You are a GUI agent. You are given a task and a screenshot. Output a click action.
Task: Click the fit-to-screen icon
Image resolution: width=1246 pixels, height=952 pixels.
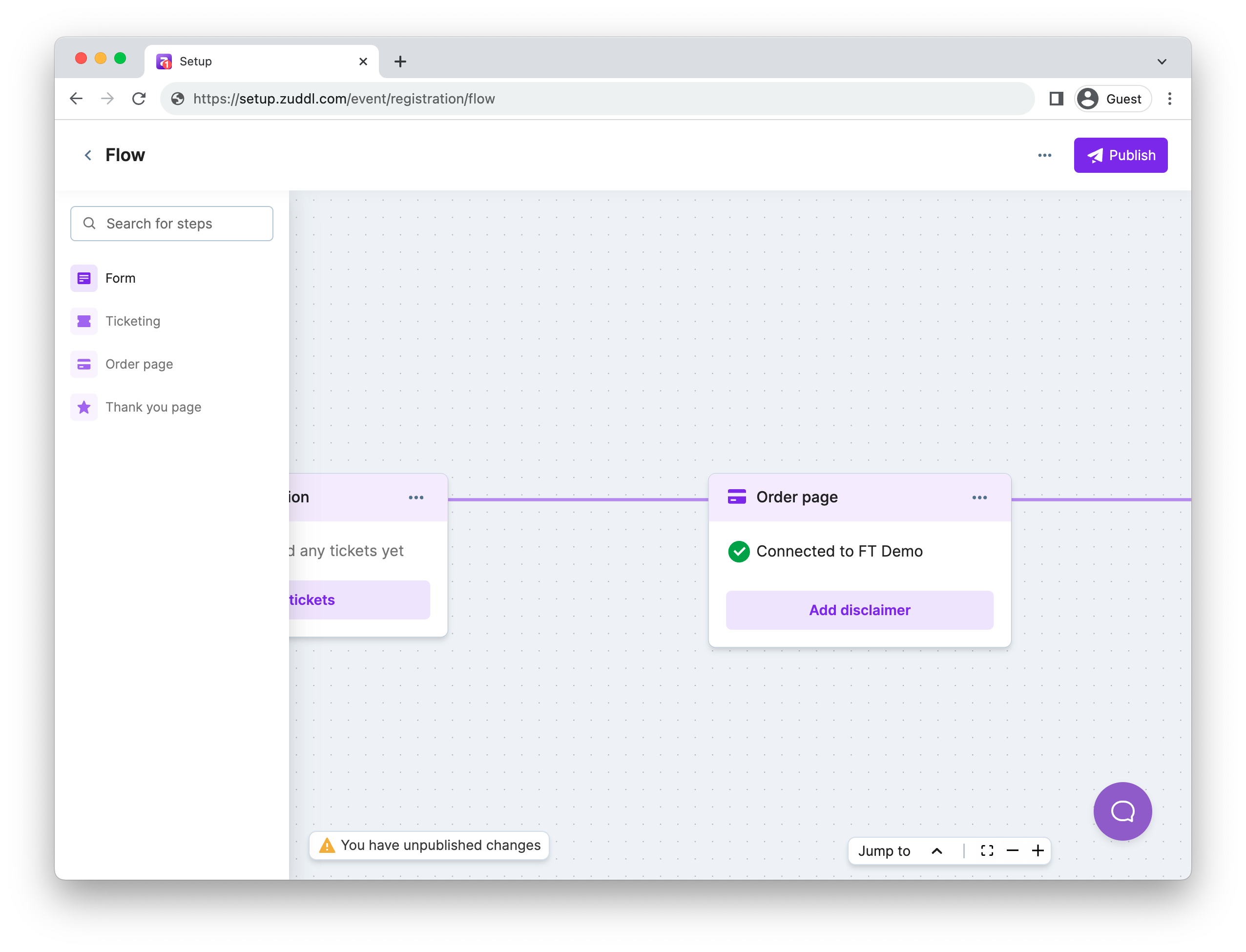[x=986, y=850]
